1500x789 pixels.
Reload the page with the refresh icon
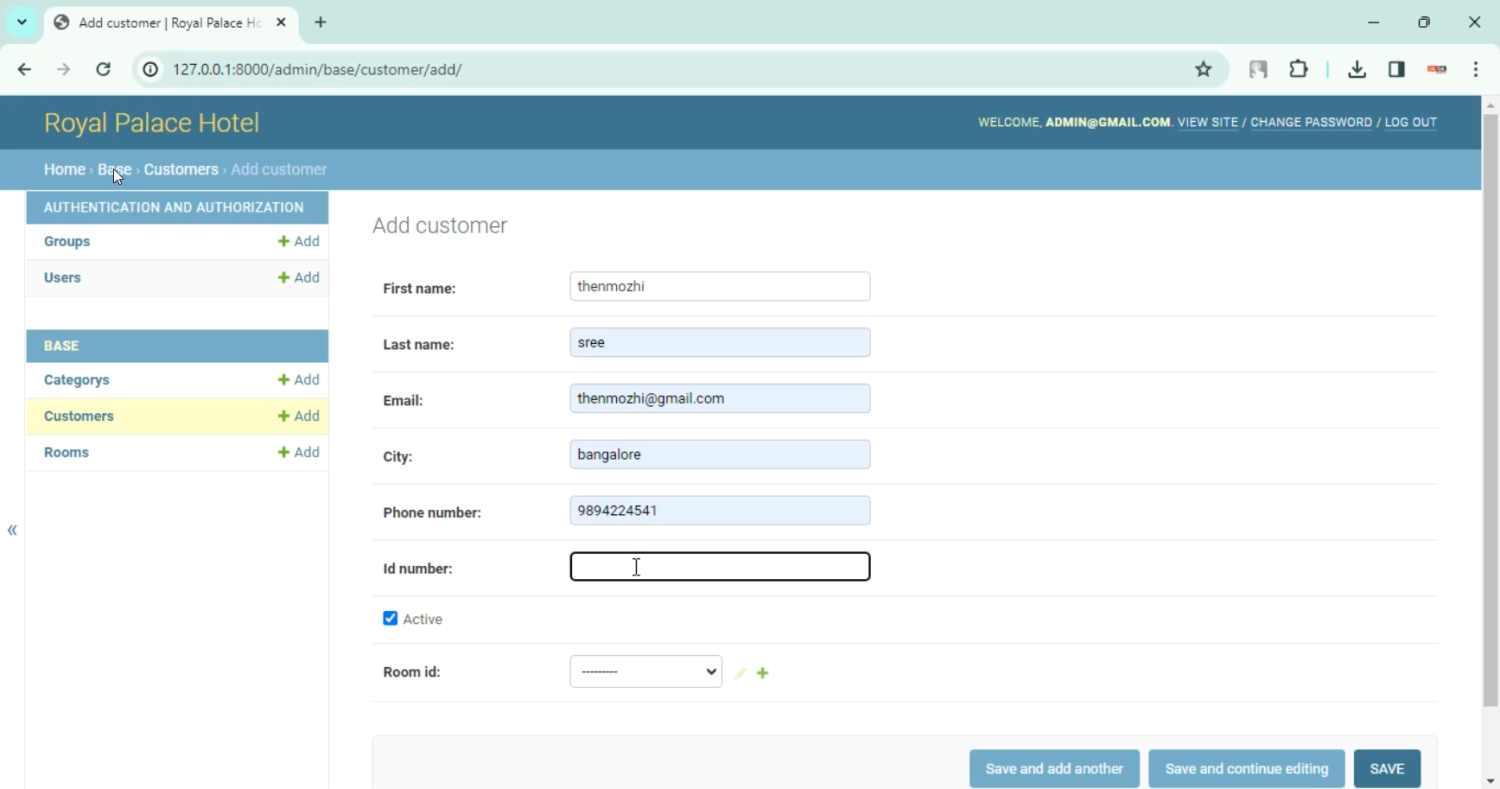click(x=103, y=69)
